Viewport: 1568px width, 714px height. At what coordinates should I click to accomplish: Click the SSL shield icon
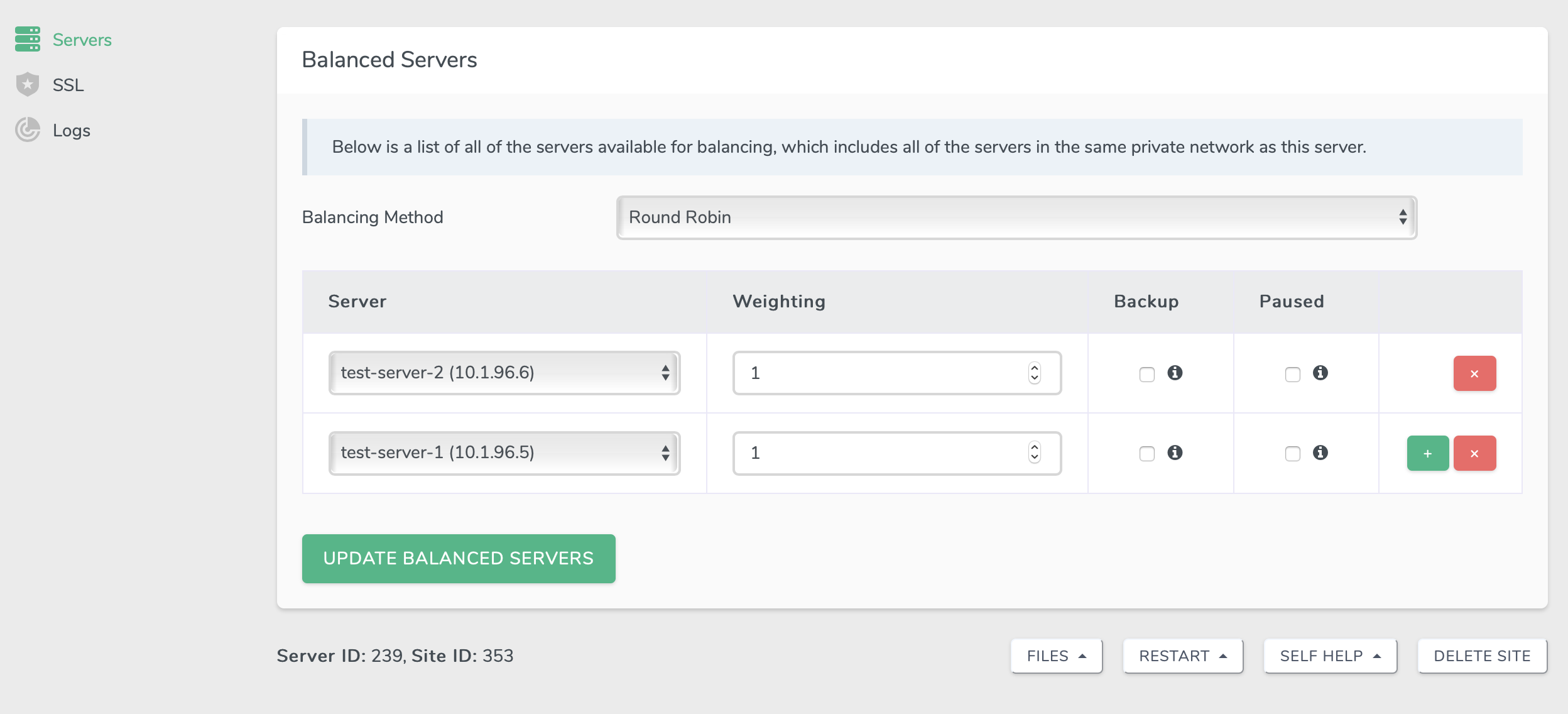28,84
